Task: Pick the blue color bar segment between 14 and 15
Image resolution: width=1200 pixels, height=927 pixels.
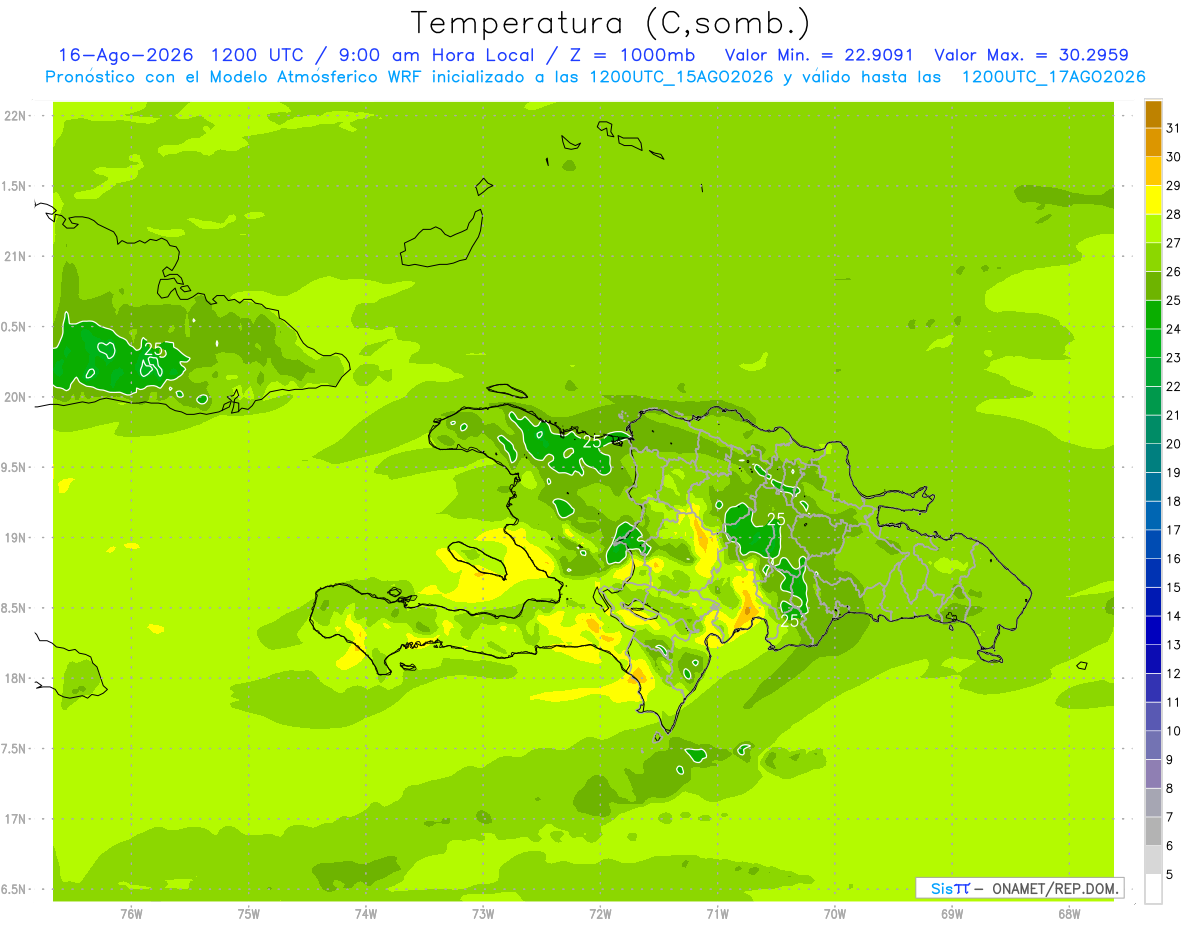Action: tap(1153, 602)
